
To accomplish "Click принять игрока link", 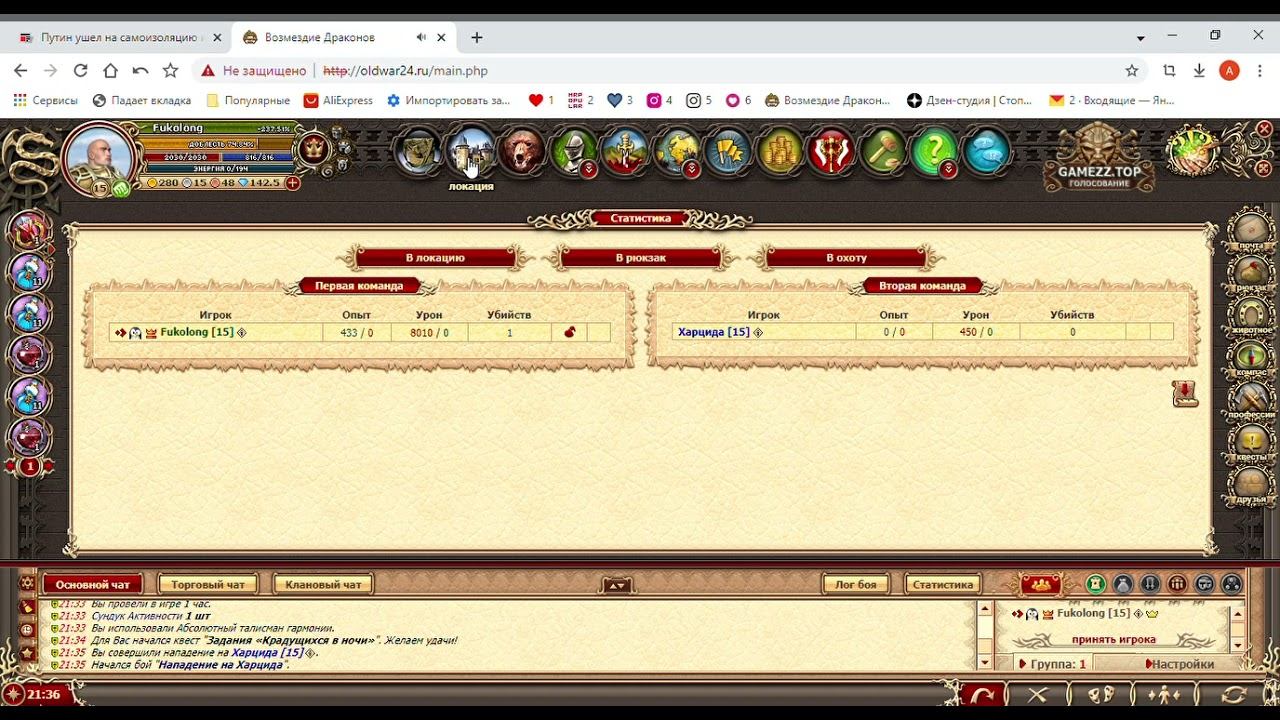I will [x=1113, y=639].
